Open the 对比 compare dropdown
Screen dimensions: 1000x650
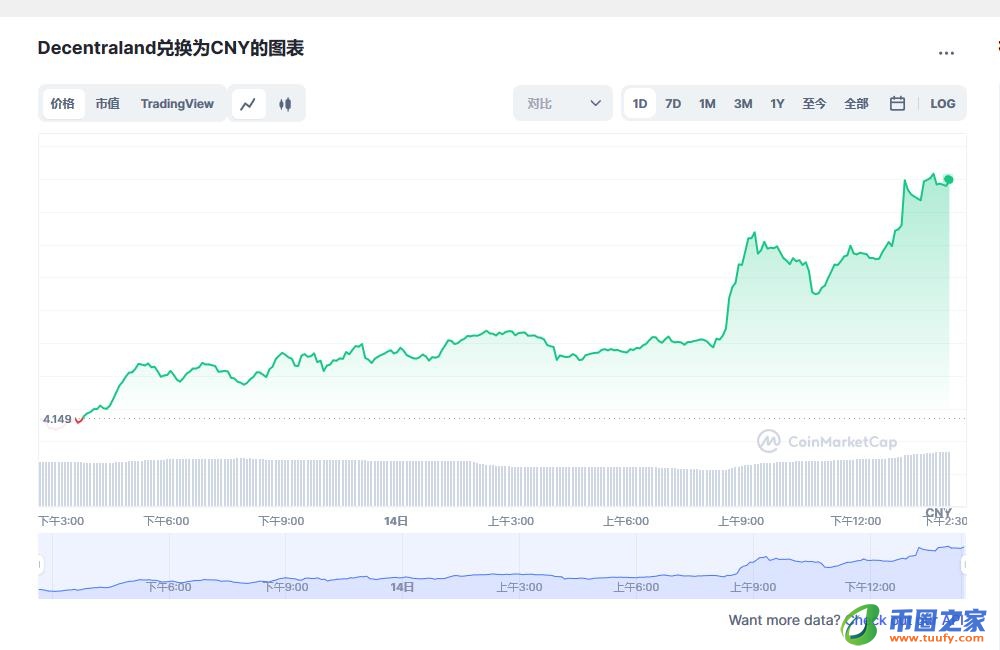pyautogui.click(x=563, y=103)
